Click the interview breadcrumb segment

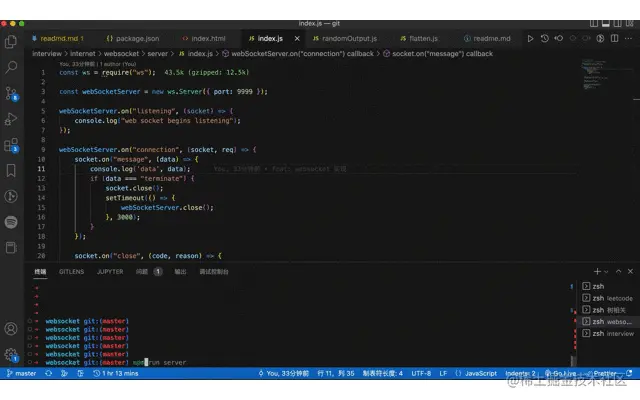[47, 53]
